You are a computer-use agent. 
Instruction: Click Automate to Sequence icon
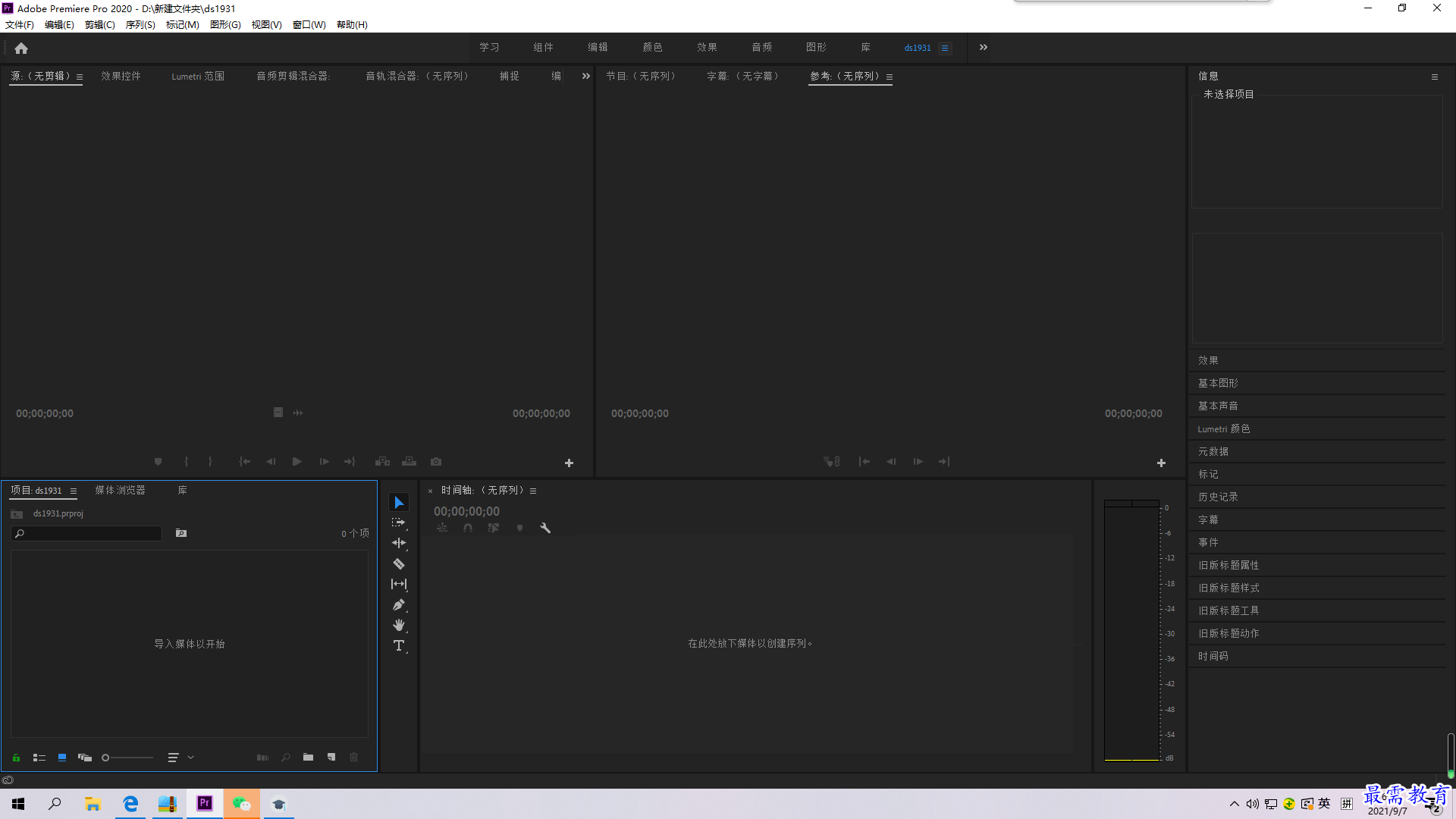(262, 758)
